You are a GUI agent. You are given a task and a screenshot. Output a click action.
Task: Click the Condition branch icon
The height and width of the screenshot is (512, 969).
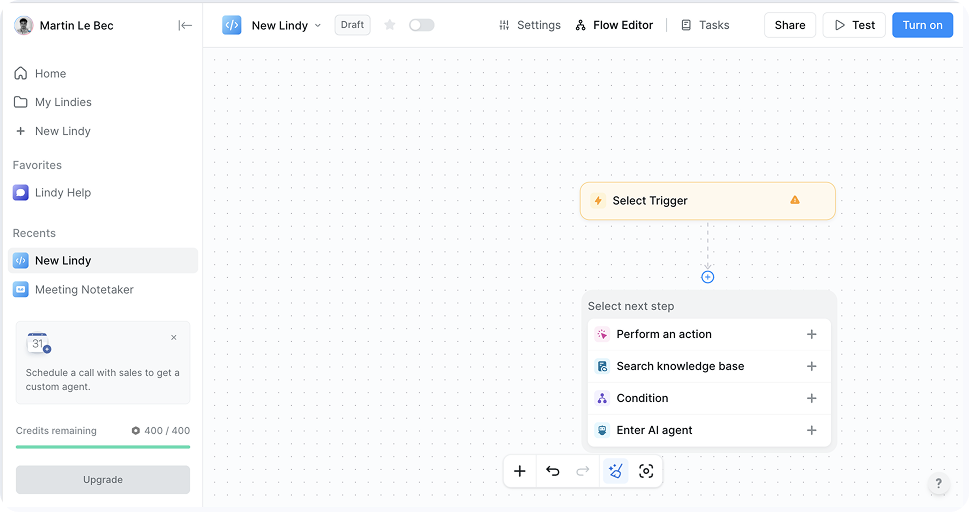(602, 398)
